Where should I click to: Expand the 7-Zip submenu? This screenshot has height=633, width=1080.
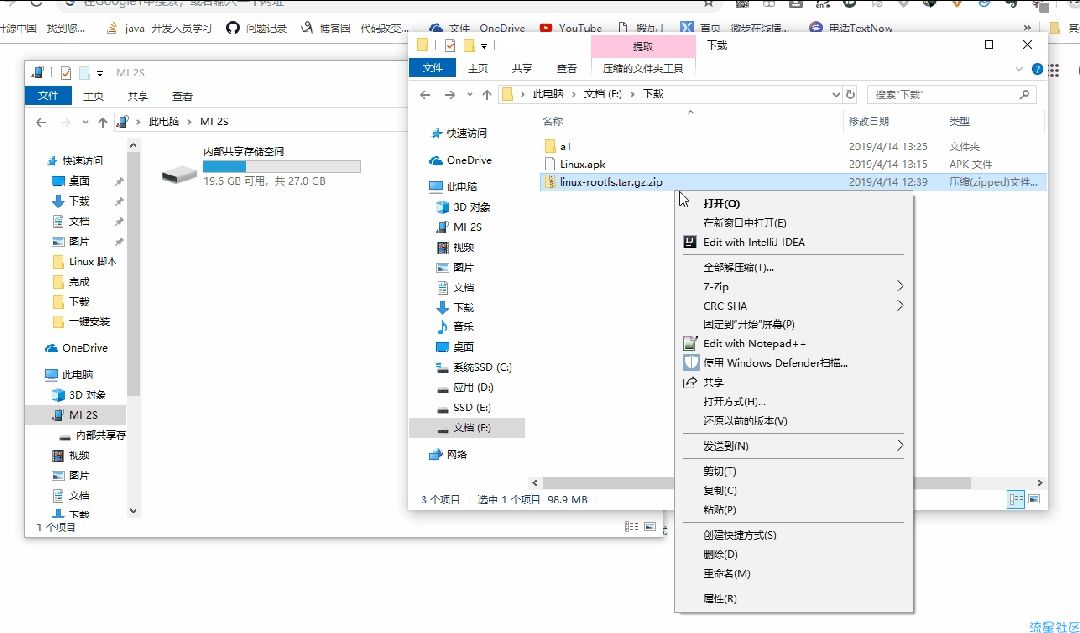pyautogui.click(x=793, y=286)
